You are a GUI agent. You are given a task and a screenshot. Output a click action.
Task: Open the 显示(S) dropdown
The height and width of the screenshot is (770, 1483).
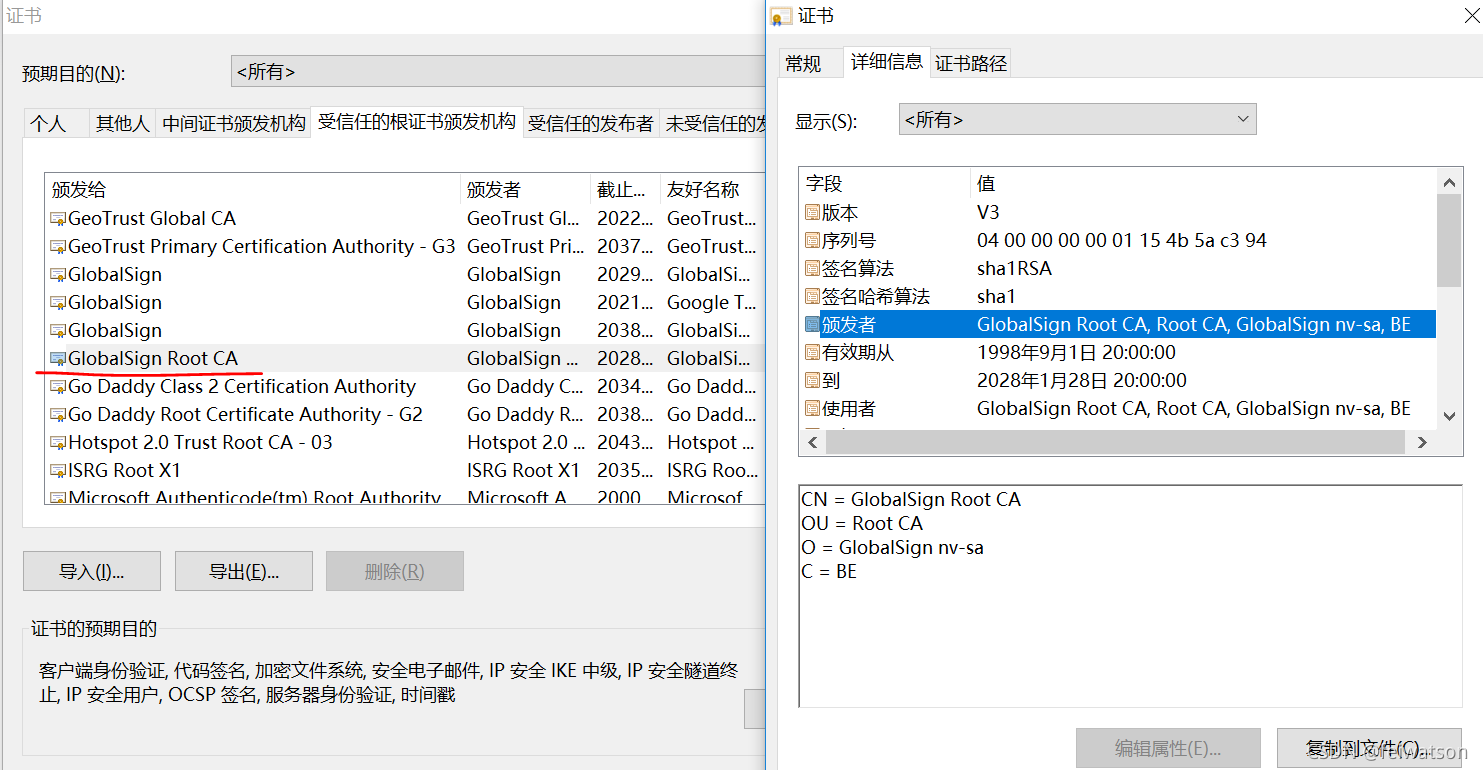click(x=1243, y=118)
